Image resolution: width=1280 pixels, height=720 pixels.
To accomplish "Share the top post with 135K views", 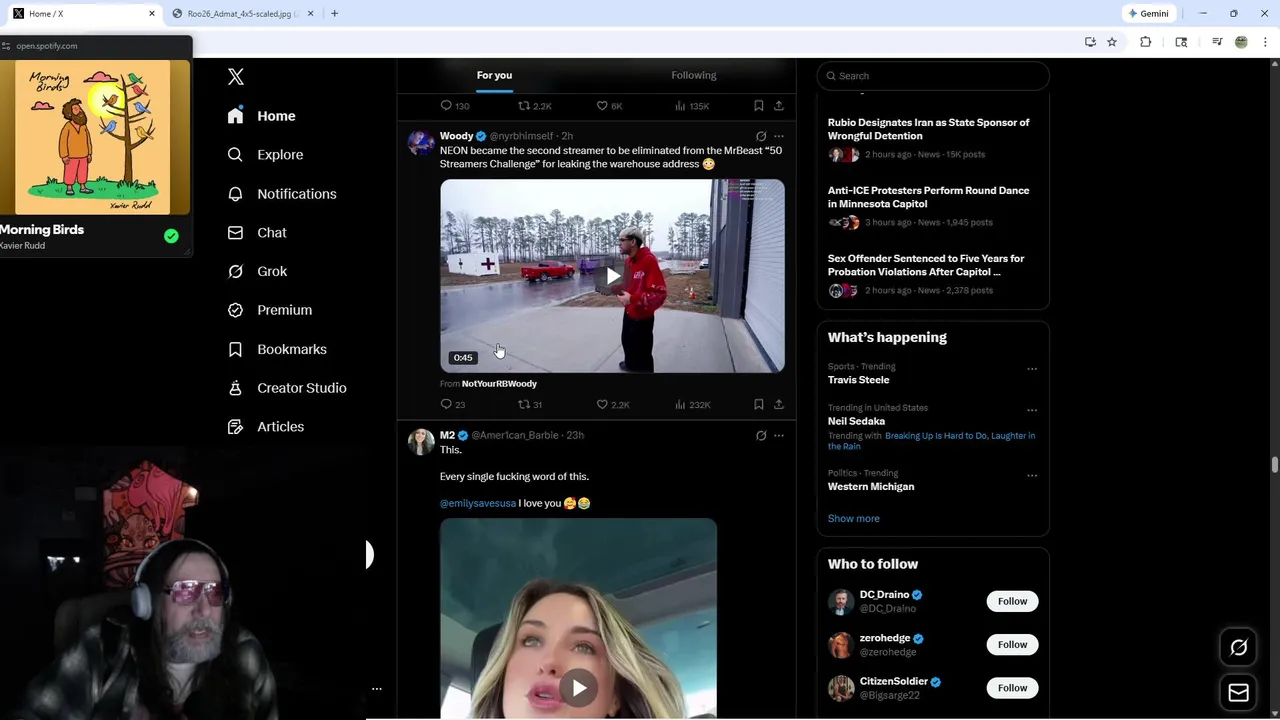I will tap(779, 106).
